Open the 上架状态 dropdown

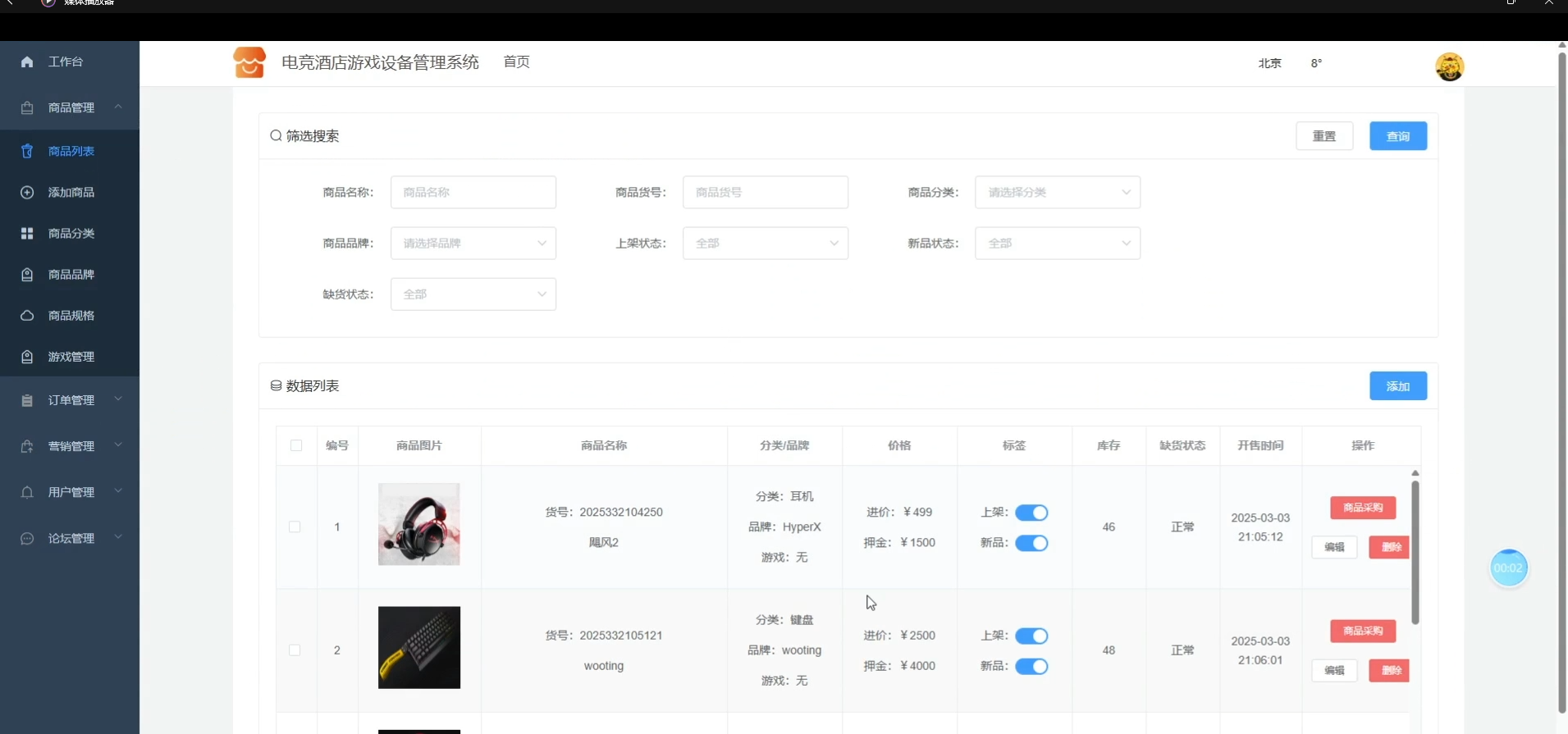766,243
